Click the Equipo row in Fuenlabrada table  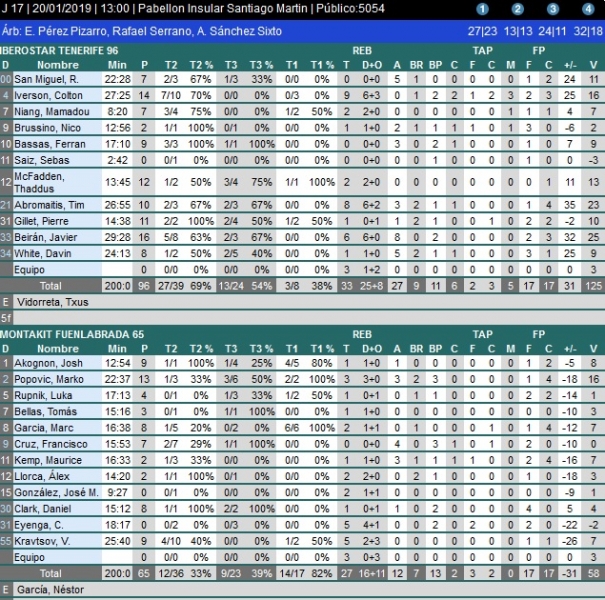pos(302,558)
